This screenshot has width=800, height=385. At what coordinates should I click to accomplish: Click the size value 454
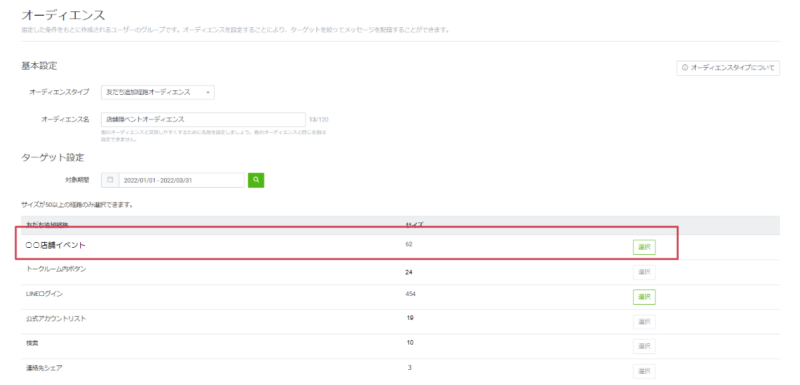[410, 294]
